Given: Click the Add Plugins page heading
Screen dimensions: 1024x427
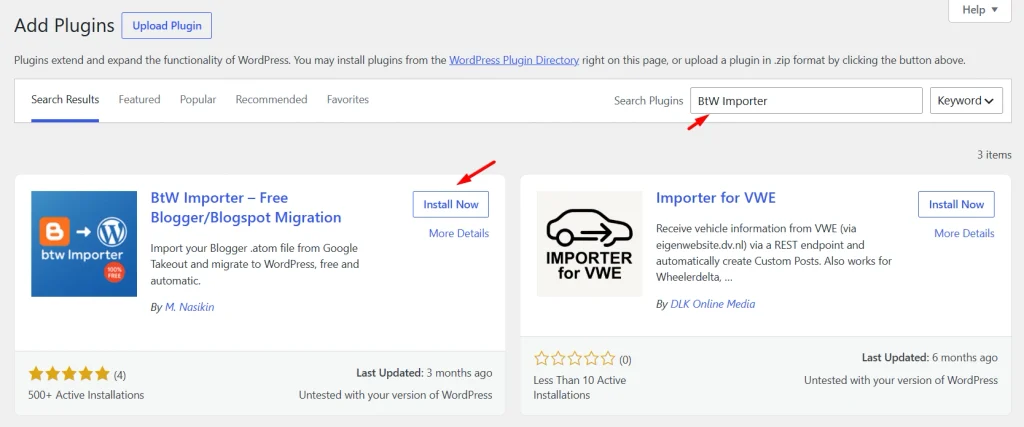Looking at the screenshot, I should [65, 26].
